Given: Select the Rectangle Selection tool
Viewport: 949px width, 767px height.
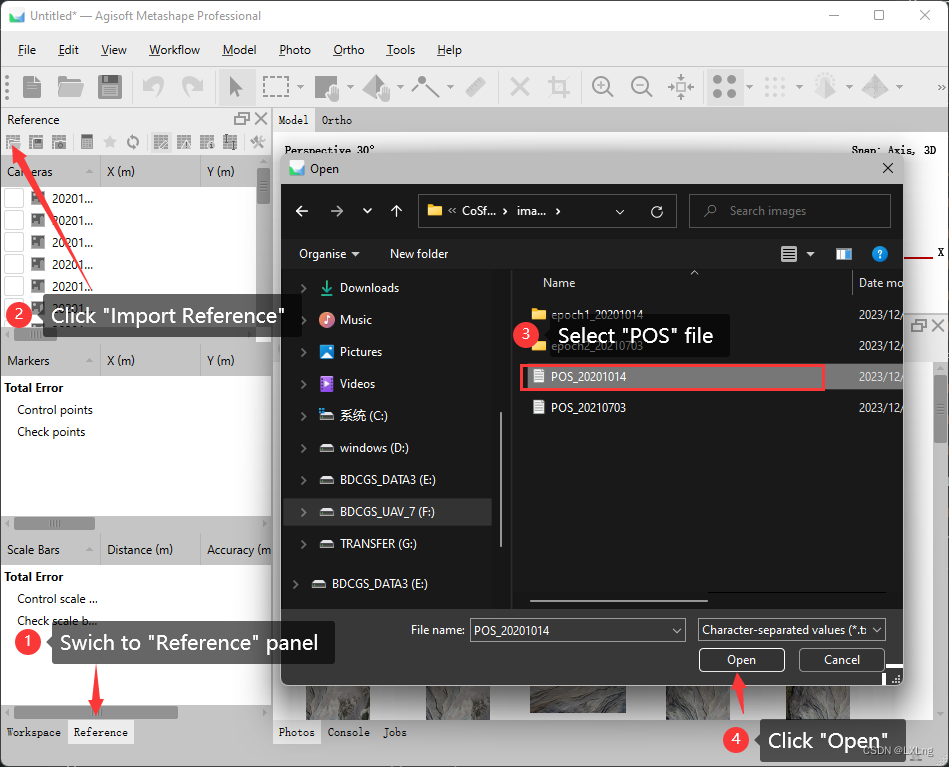Looking at the screenshot, I should (x=275, y=87).
